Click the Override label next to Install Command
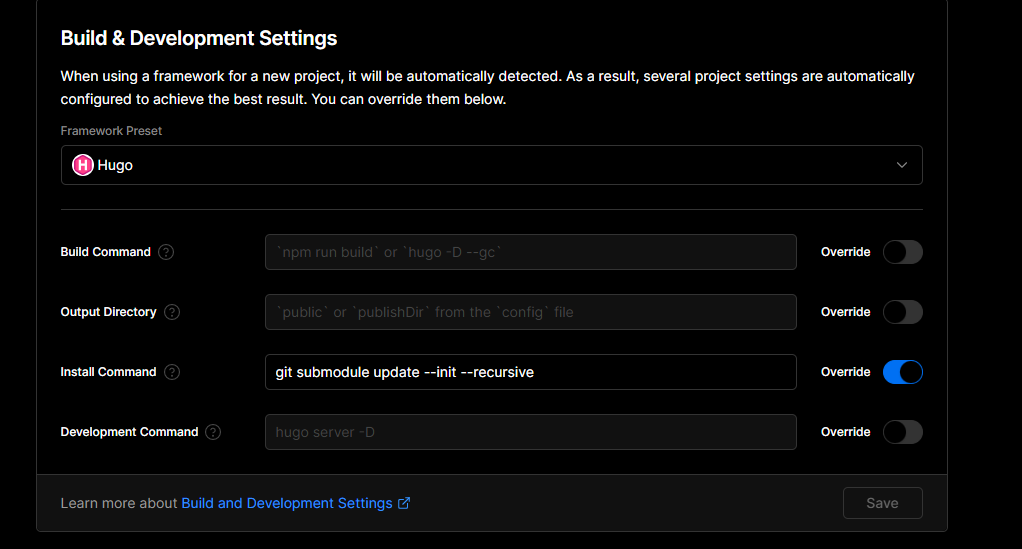 845,372
